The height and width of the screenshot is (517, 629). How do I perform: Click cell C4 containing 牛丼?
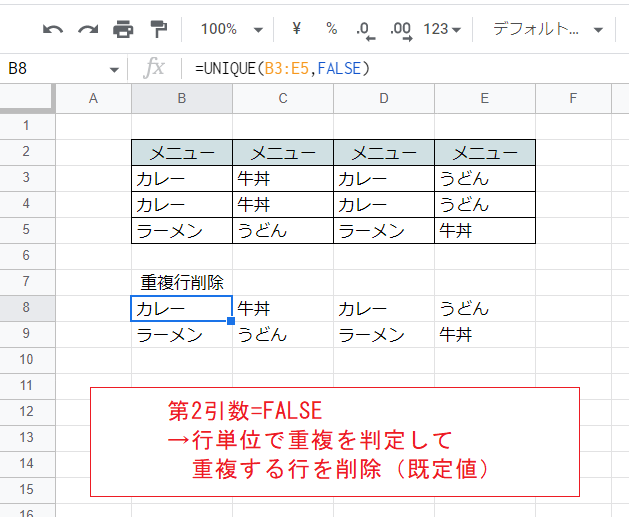click(x=283, y=205)
